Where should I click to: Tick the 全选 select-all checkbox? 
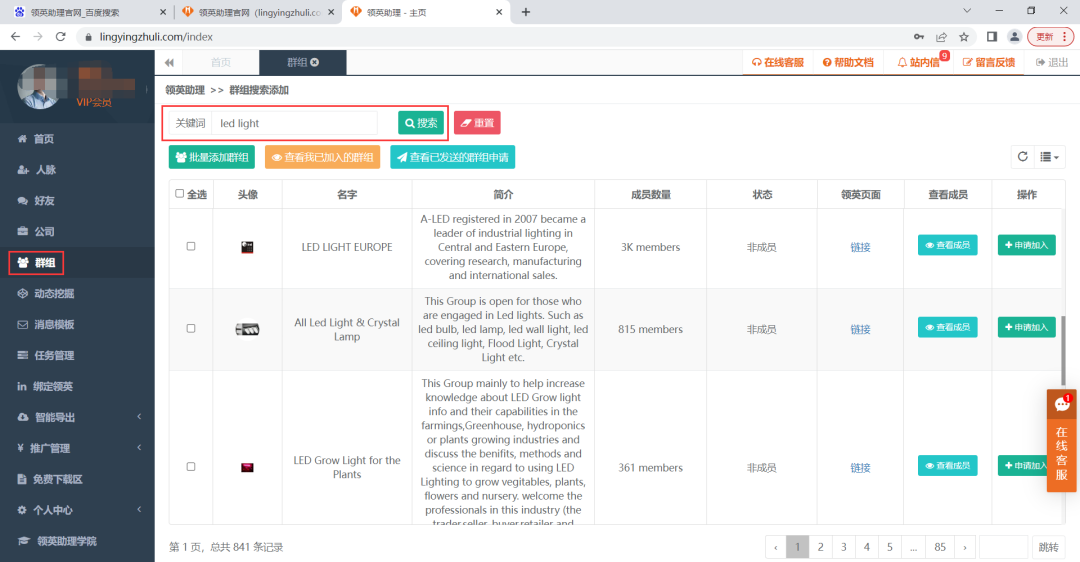click(x=180, y=194)
